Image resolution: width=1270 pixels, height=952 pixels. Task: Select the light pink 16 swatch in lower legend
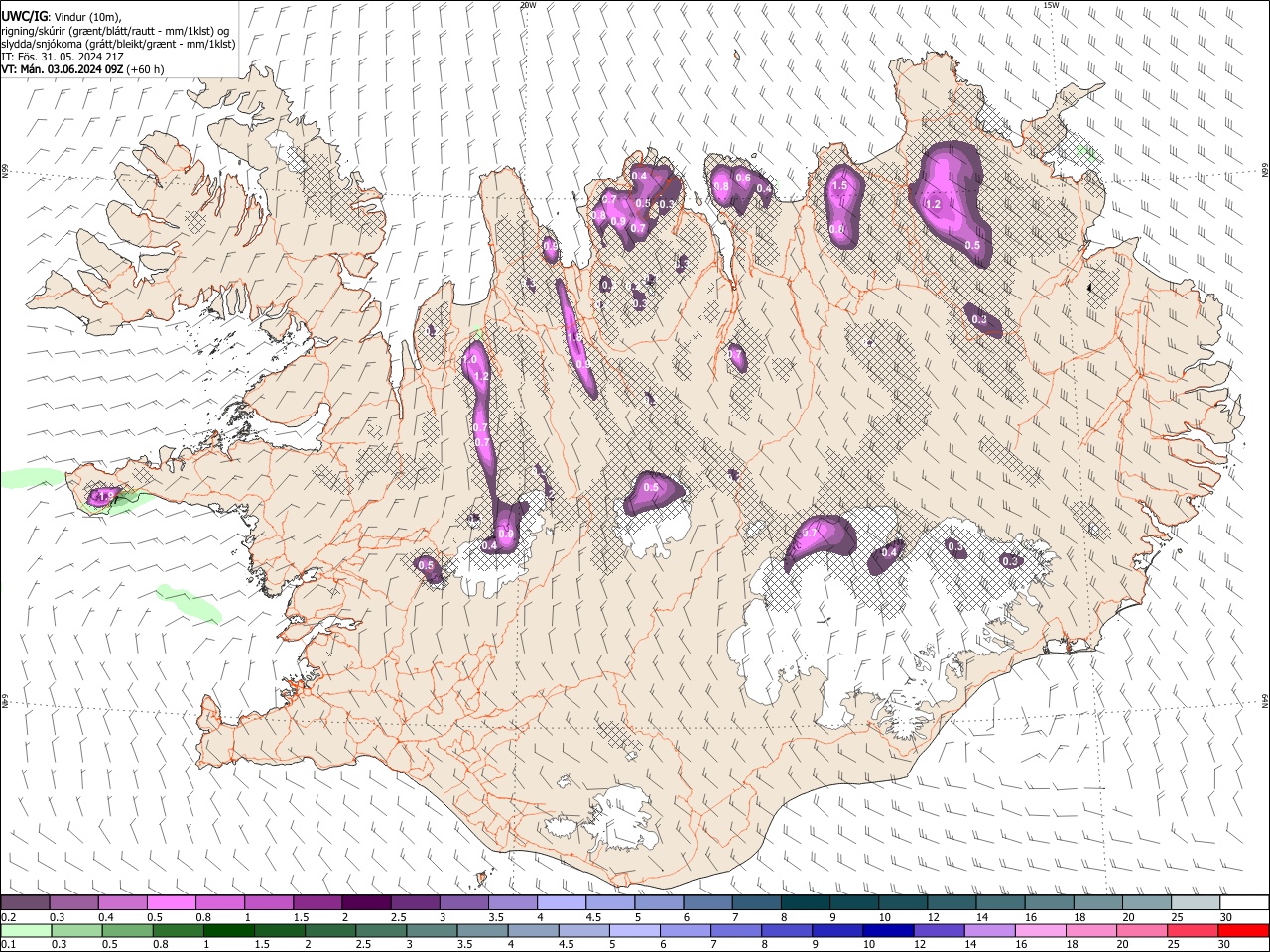tap(1041, 930)
